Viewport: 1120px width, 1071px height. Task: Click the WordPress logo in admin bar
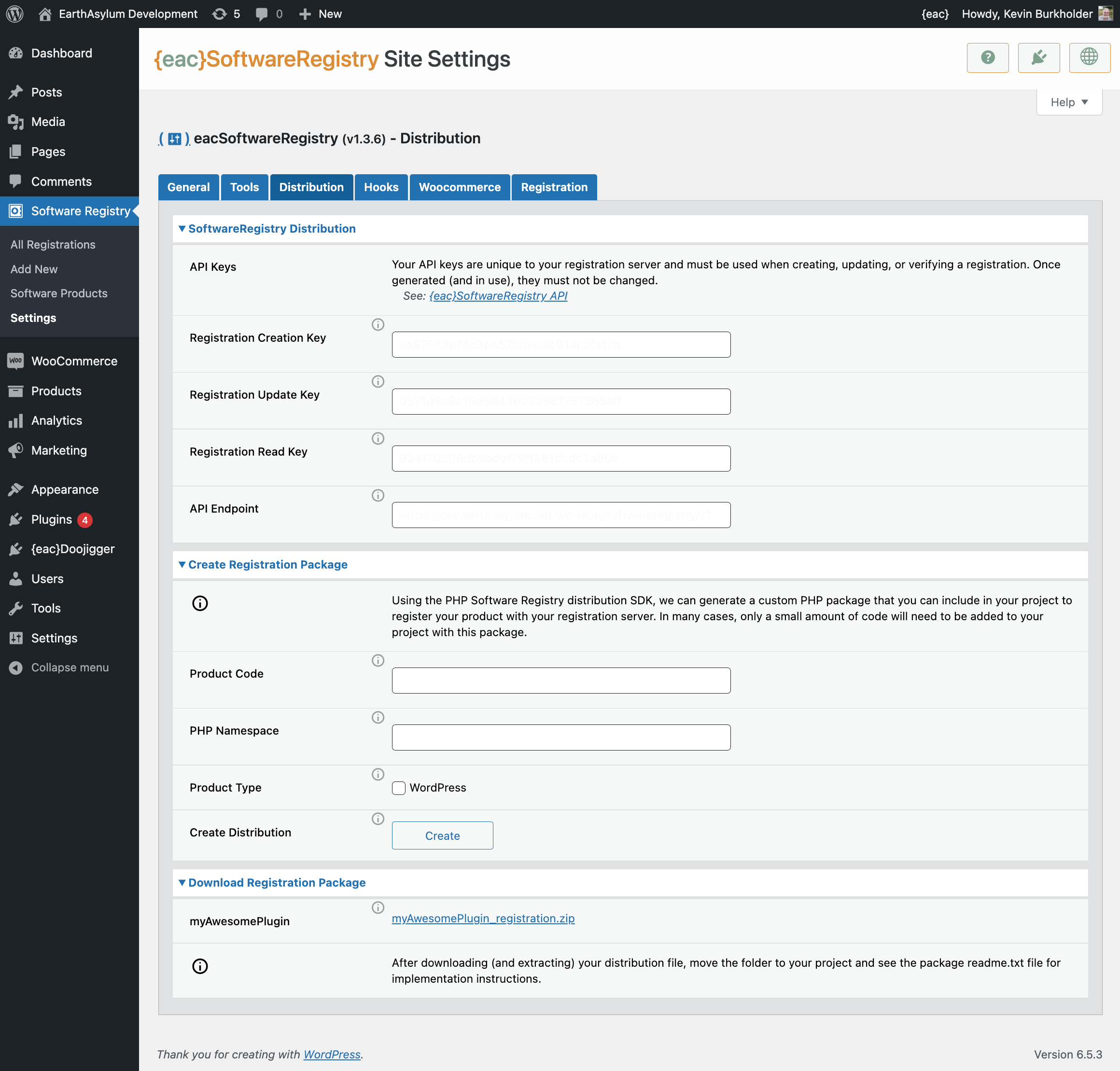pos(15,14)
